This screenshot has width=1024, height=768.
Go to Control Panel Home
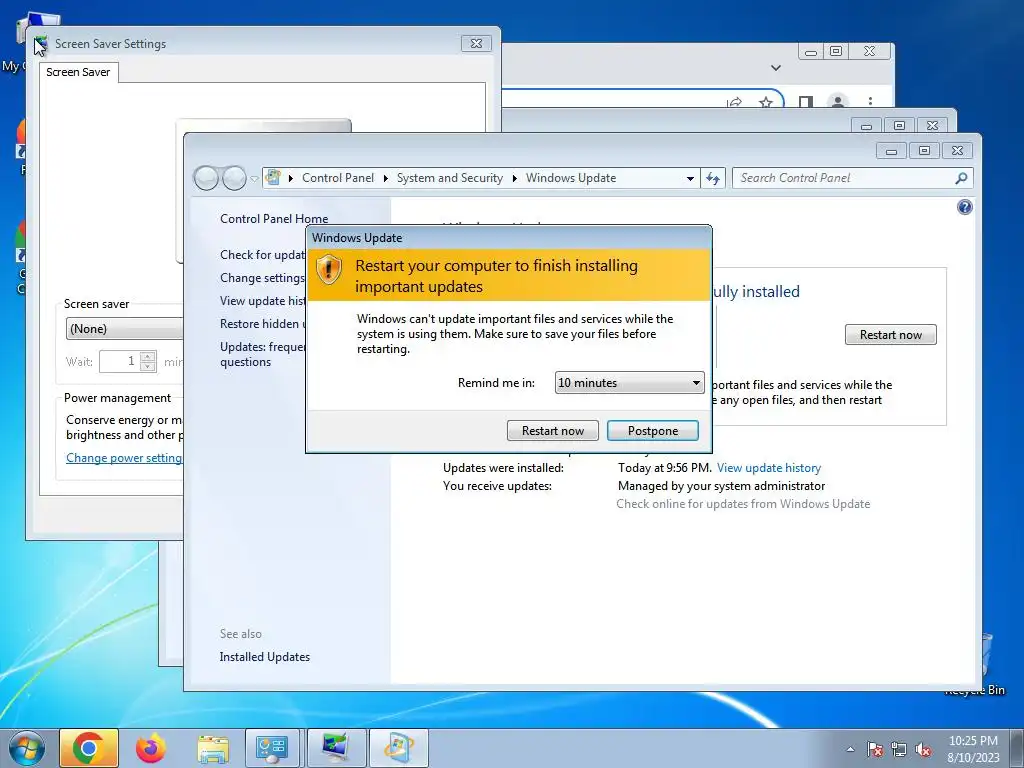[x=274, y=219]
